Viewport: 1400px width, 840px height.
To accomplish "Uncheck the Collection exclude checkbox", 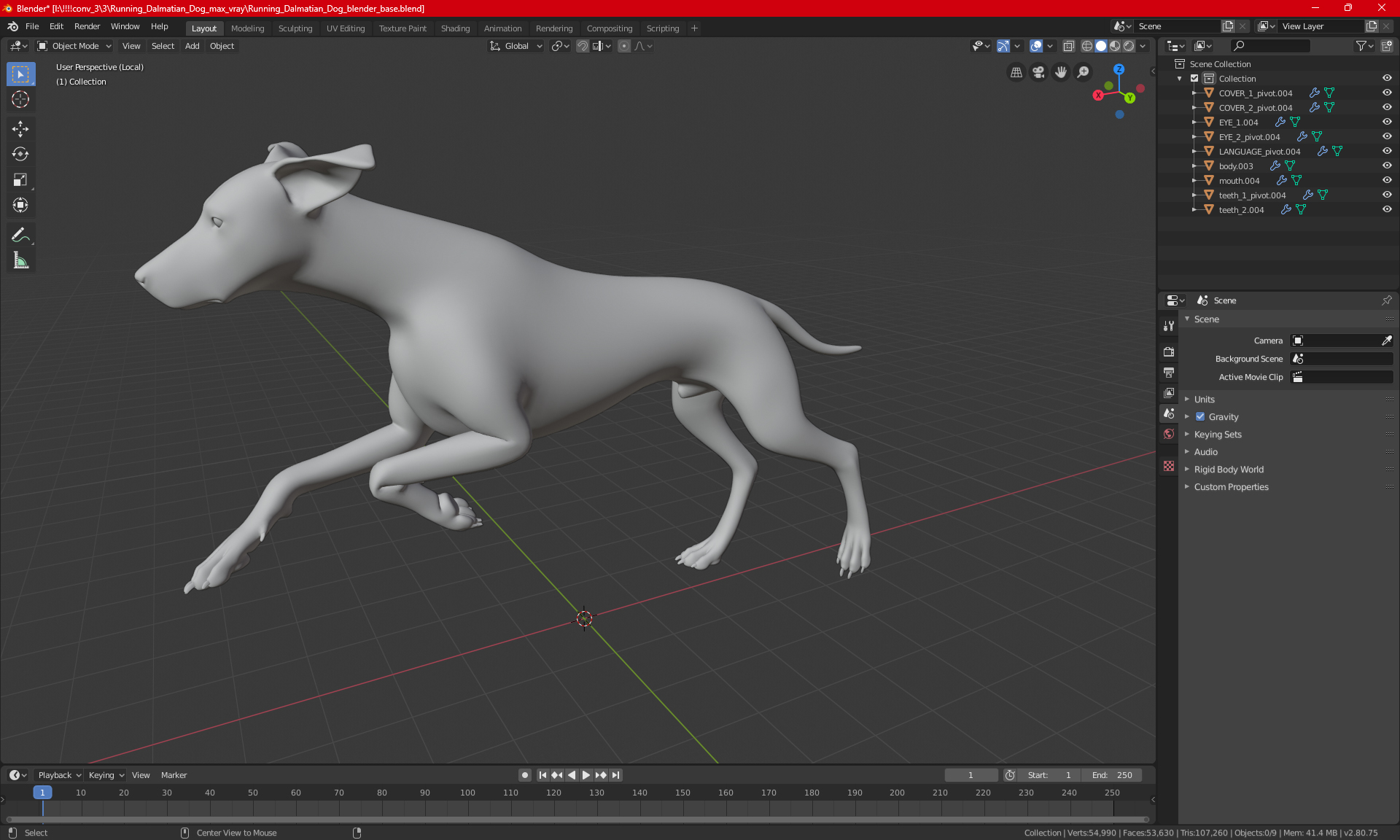I will (x=1194, y=78).
